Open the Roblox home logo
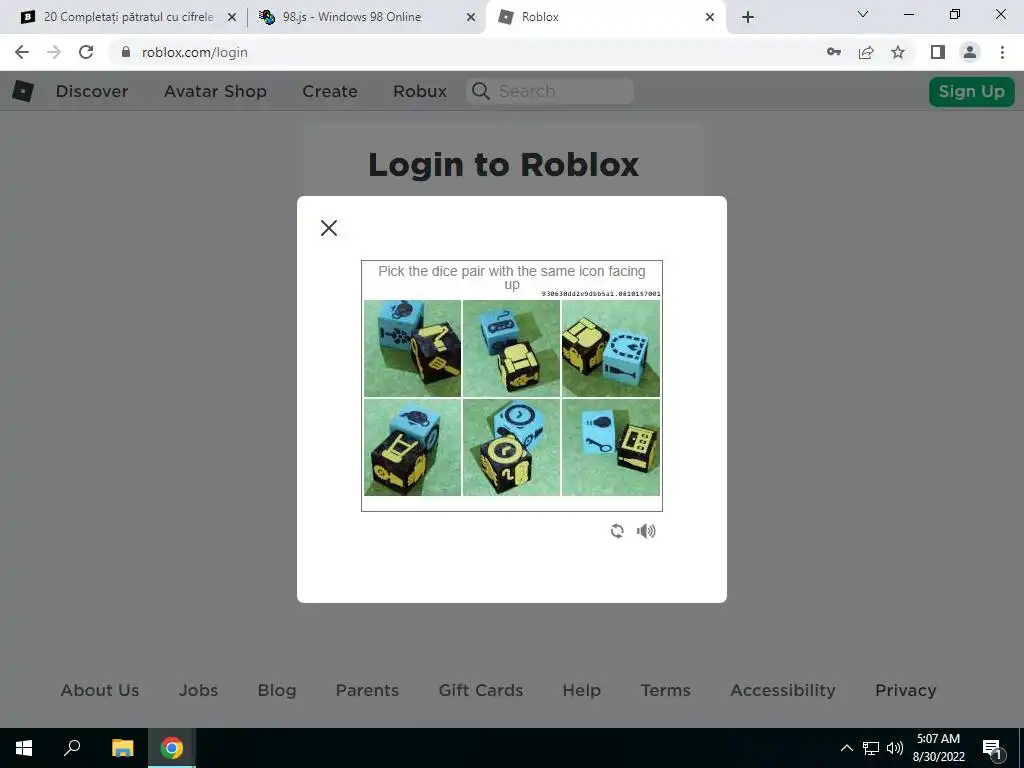 [x=23, y=91]
